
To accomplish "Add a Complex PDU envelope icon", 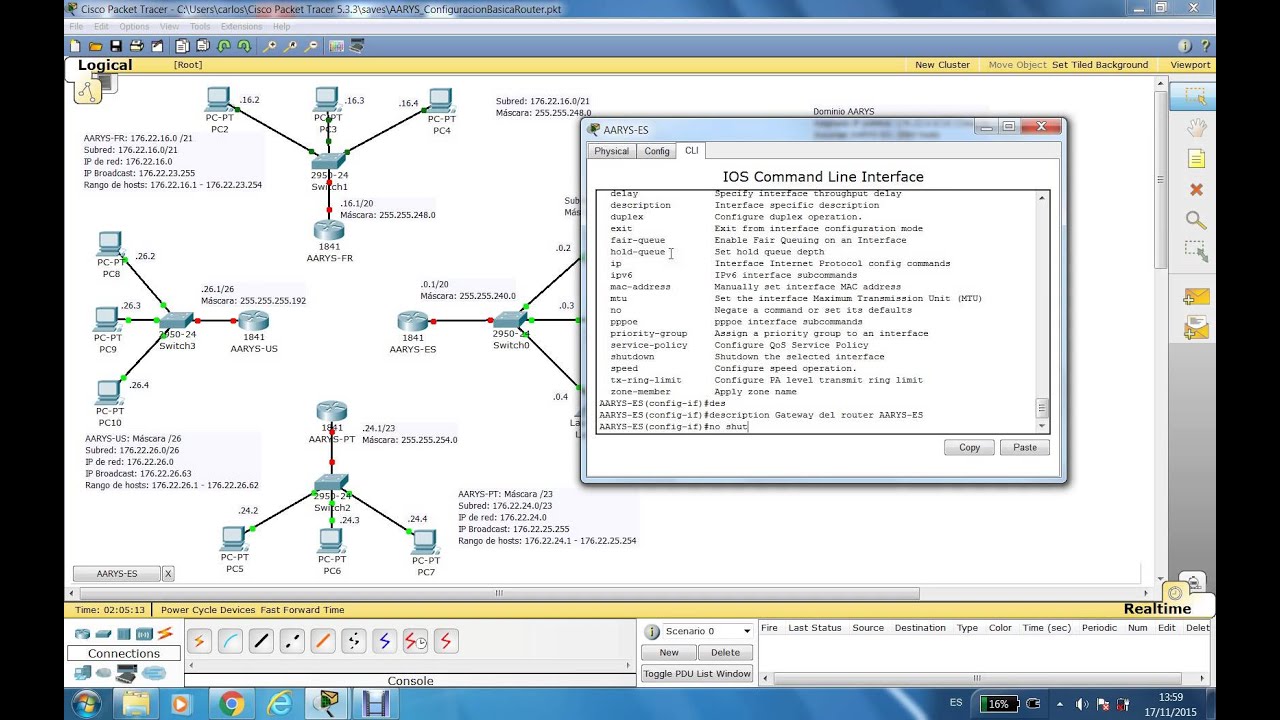I will pyautogui.click(x=1196, y=327).
